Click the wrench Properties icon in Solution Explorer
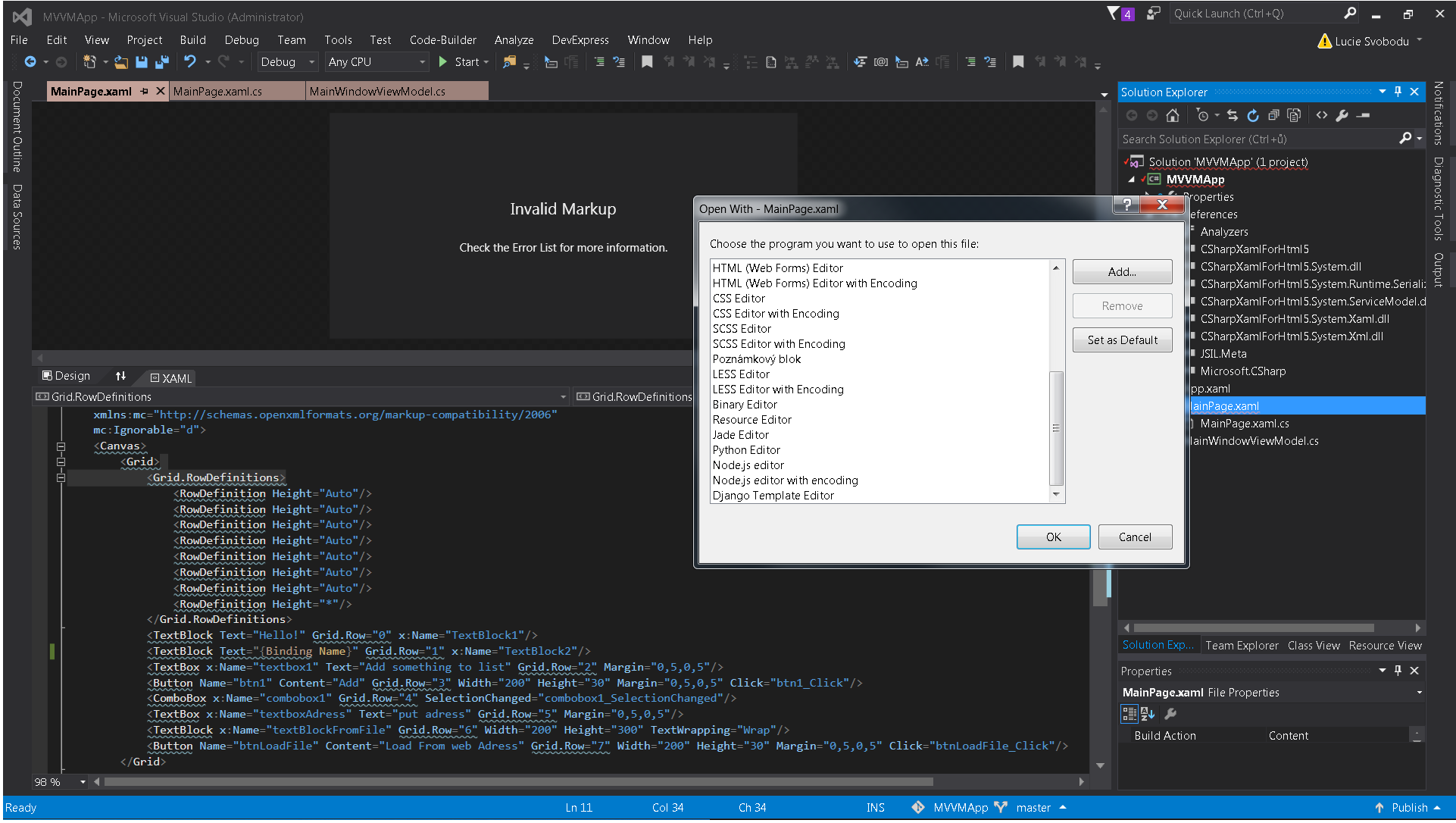The width and height of the screenshot is (1456, 823). [x=1342, y=115]
